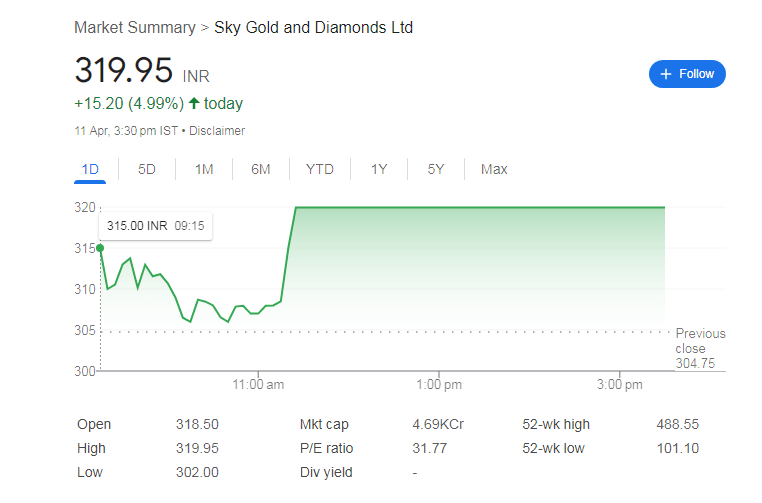Click the 11:00 am axis label
This screenshot has width=762, height=503.
click(259, 385)
